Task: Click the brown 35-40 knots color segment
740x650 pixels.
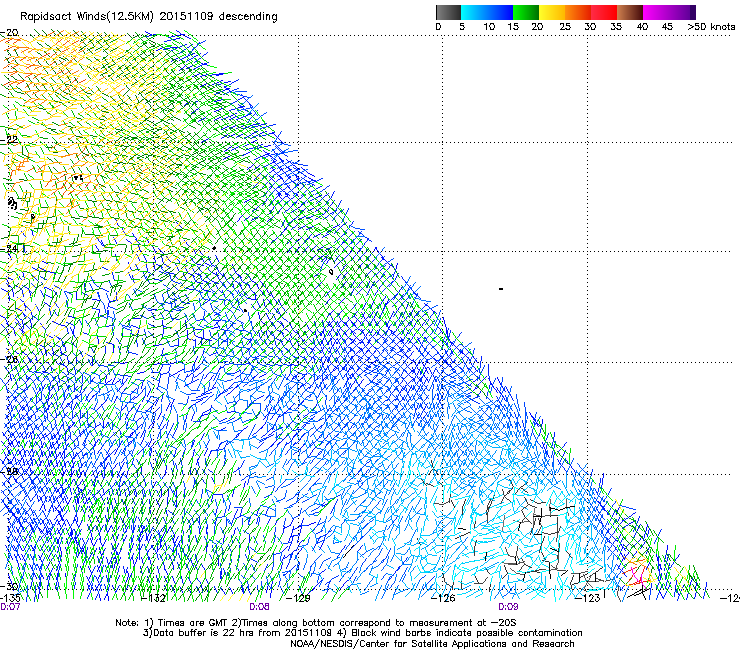Action: tap(630, 12)
